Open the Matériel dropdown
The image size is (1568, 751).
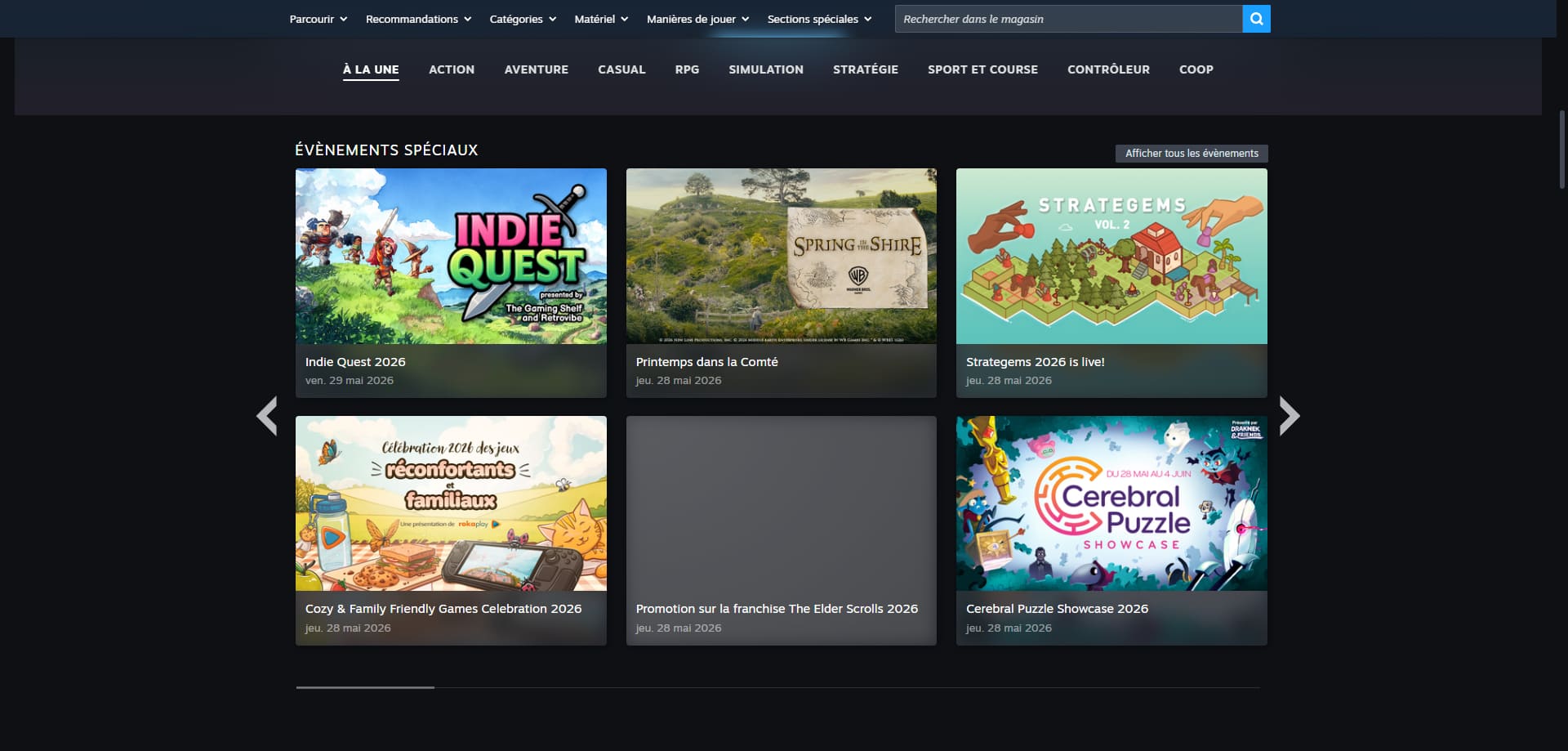[x=601, y=19]
